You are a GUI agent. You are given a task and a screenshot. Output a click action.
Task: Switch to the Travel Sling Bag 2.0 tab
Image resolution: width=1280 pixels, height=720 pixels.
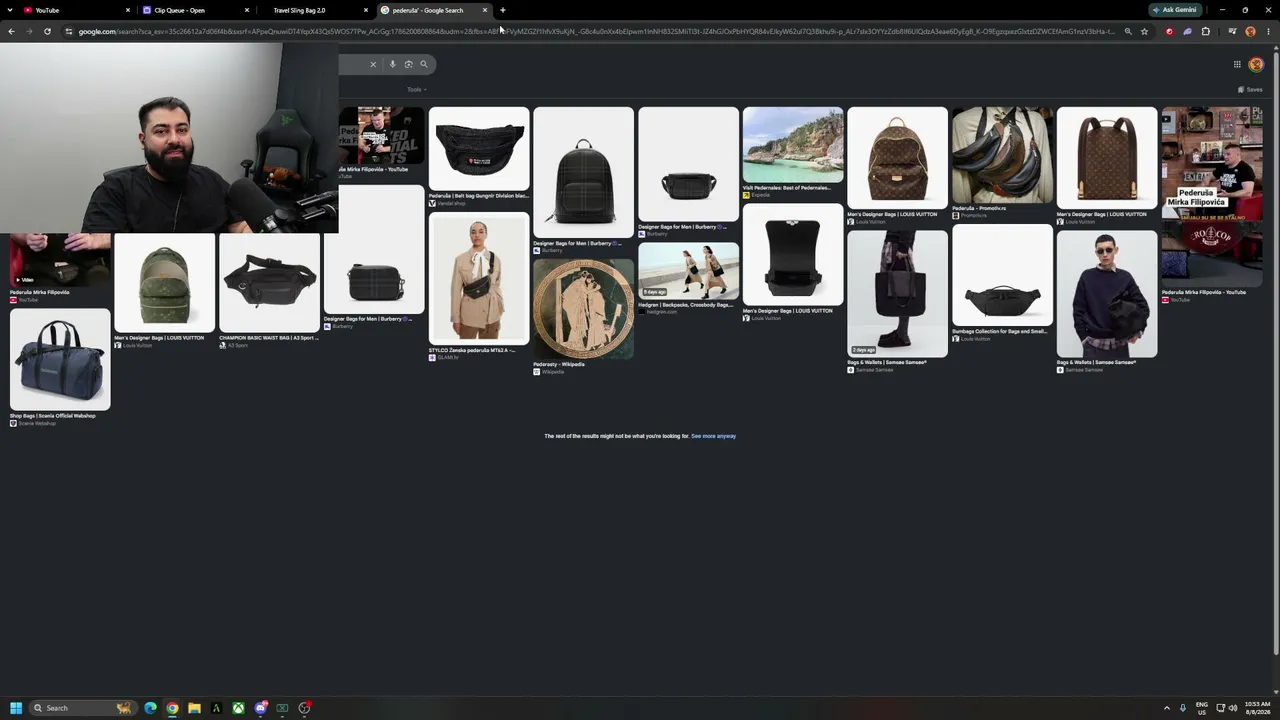pyautogui.click(x=314, y=10)
